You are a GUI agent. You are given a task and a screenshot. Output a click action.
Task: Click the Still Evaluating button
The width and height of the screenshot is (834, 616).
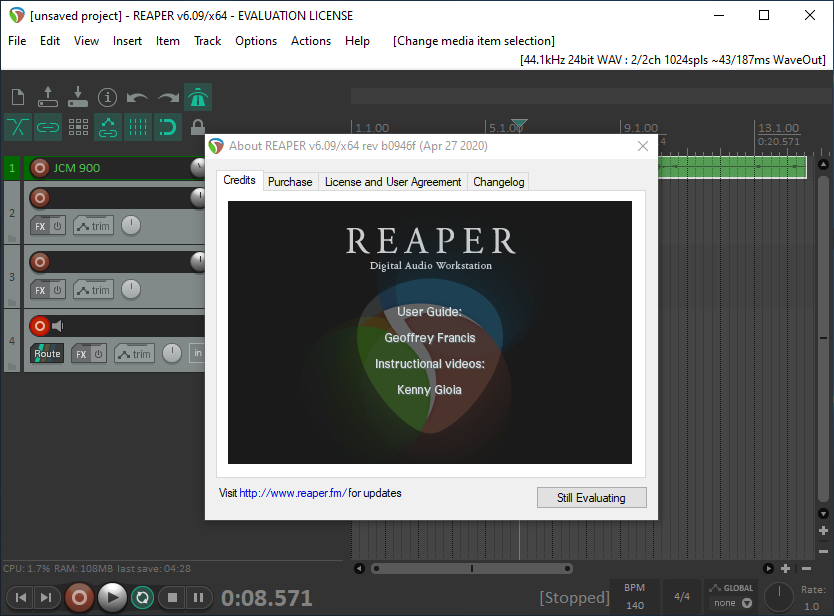pyautogui.click(x=591, y=498)
